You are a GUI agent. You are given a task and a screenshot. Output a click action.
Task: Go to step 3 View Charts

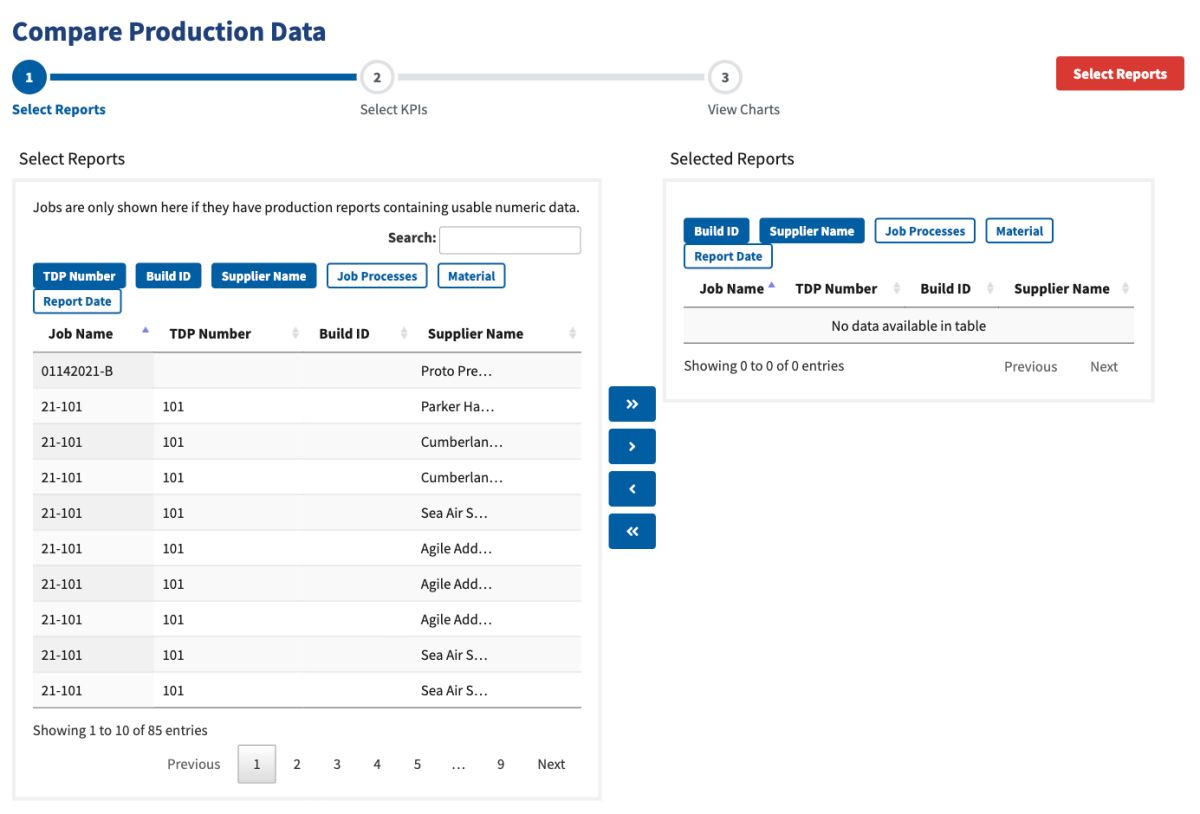point(725,77)
